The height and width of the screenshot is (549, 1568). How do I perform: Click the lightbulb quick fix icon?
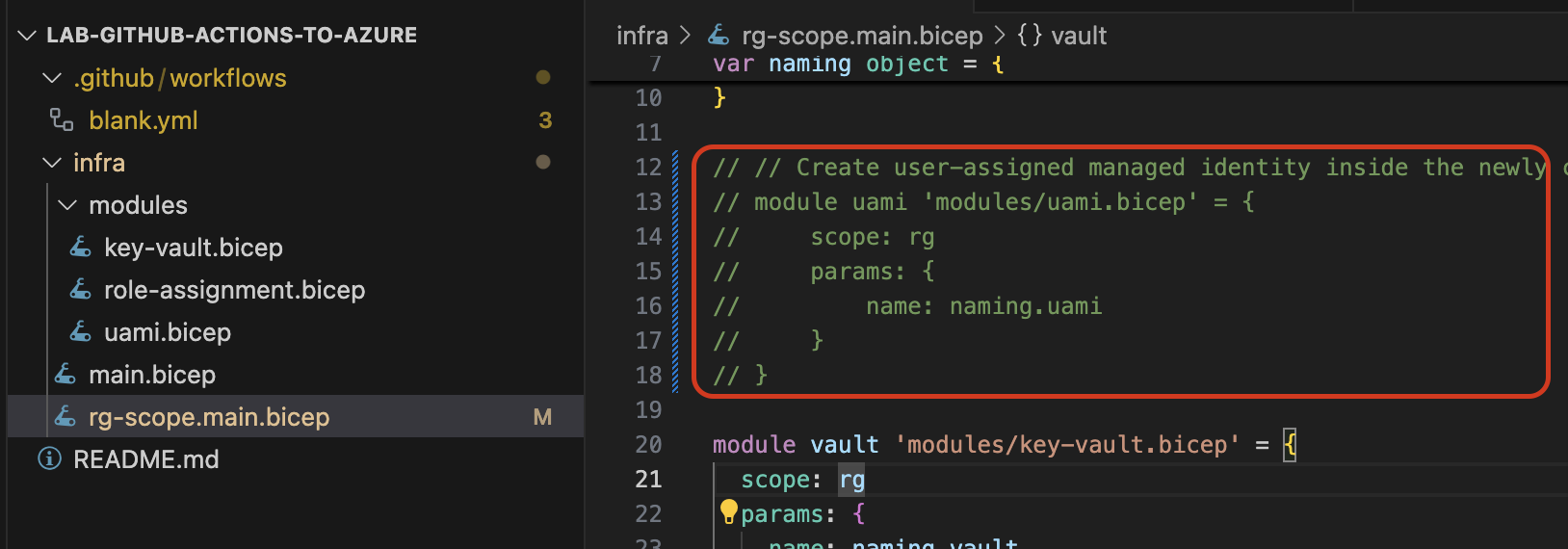(728, 511)
